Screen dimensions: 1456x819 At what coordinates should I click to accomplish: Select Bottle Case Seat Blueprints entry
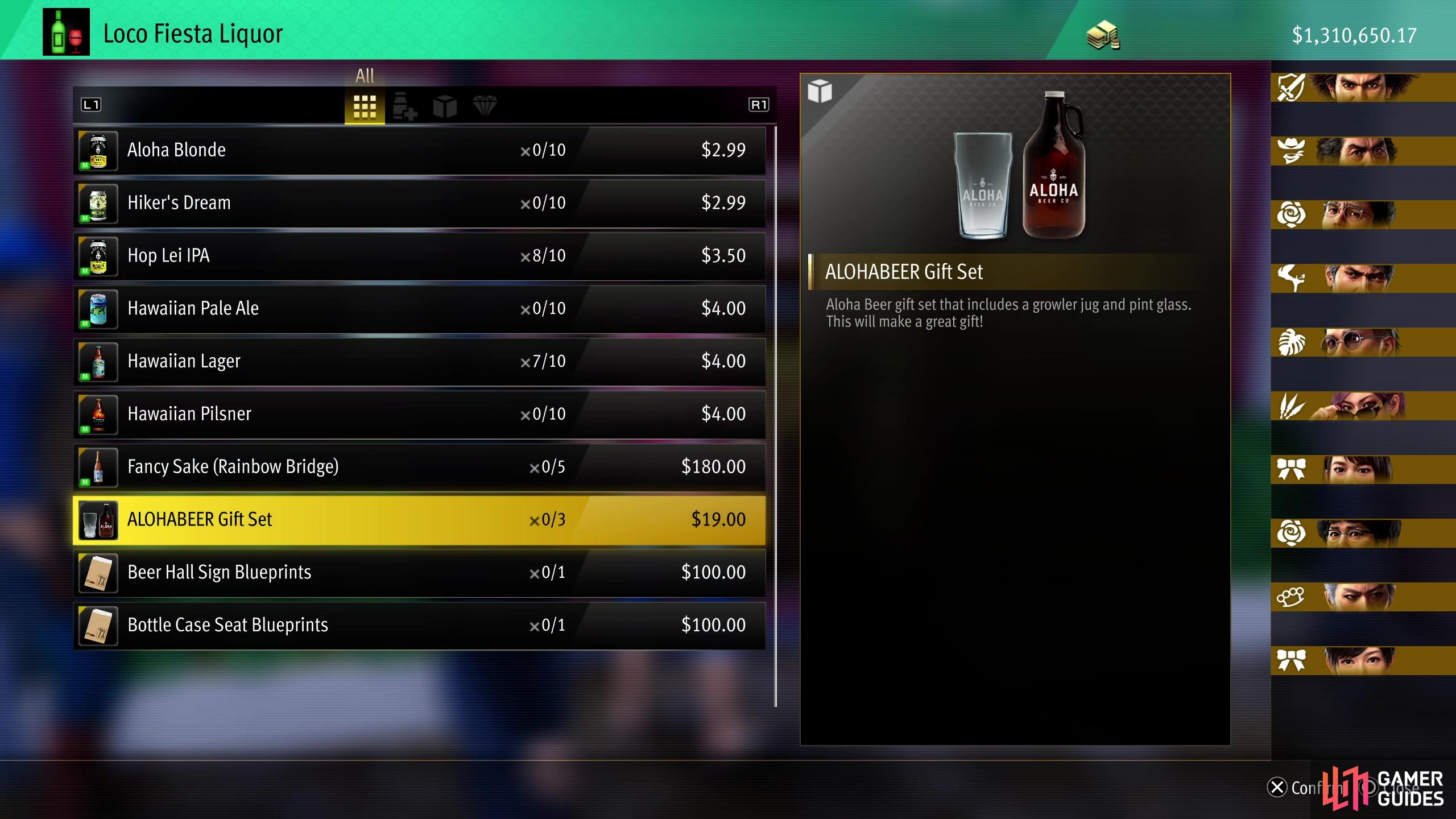click(419, 626)
